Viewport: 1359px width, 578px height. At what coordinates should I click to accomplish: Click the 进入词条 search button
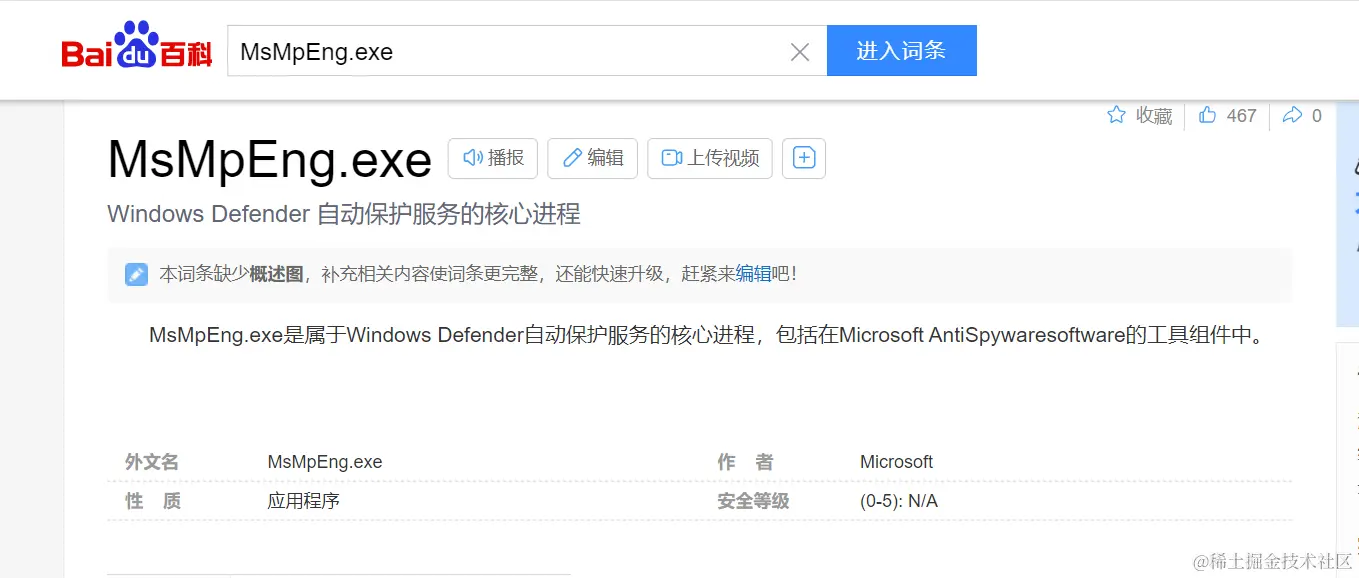pos(901,51)
